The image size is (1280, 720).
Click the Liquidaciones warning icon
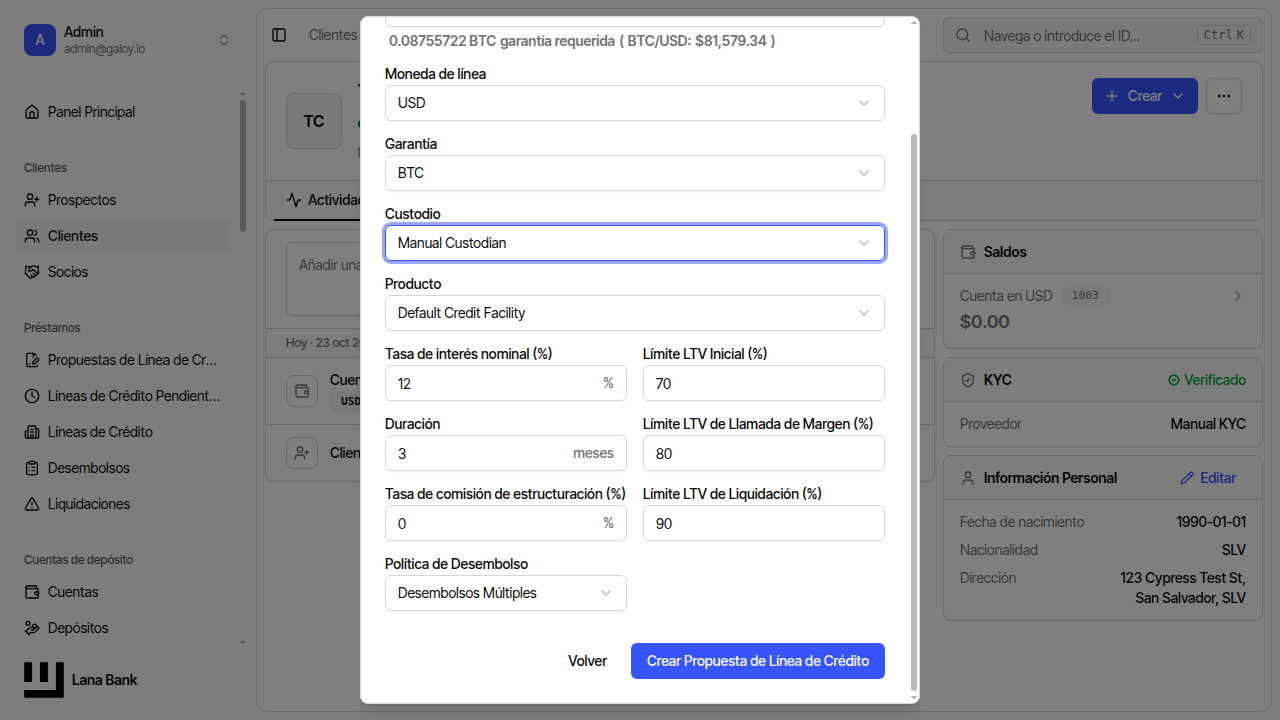[32, 504]
